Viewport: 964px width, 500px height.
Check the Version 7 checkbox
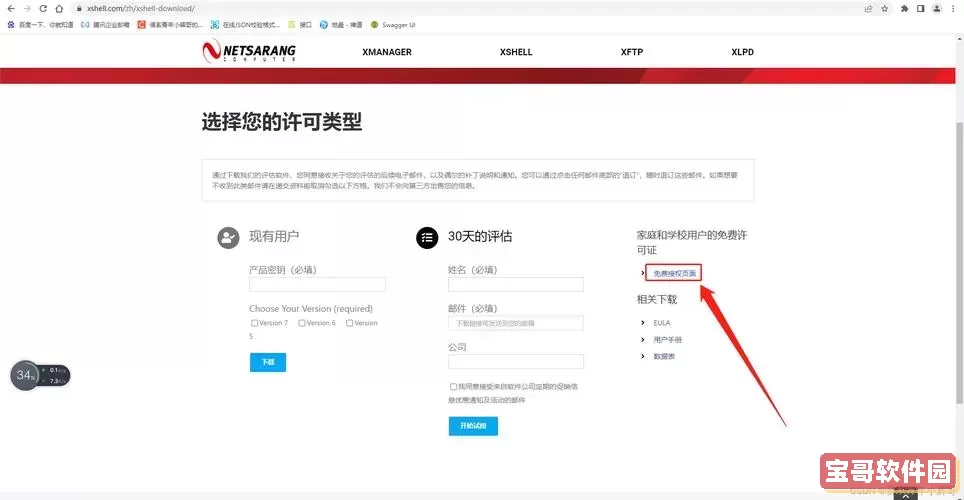pos(254,323)
